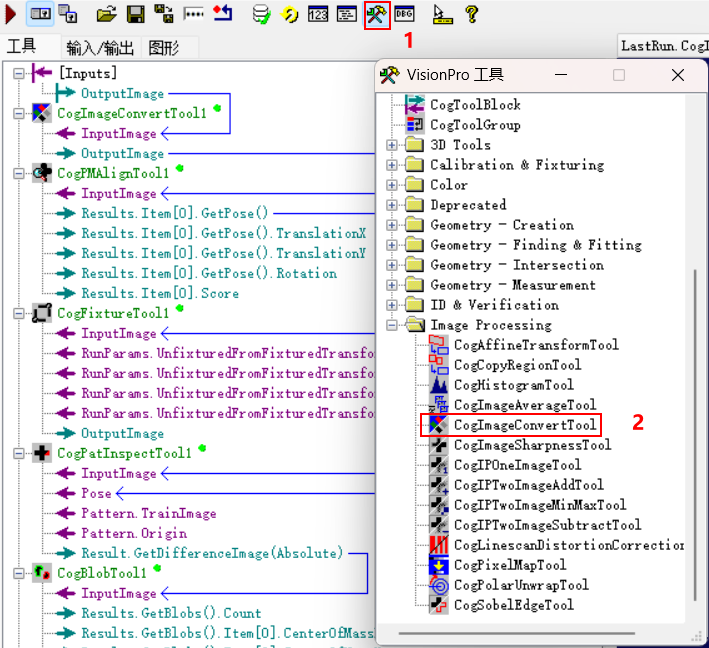Select CogToolBlock icon in tools list

[x=415, y=104]
